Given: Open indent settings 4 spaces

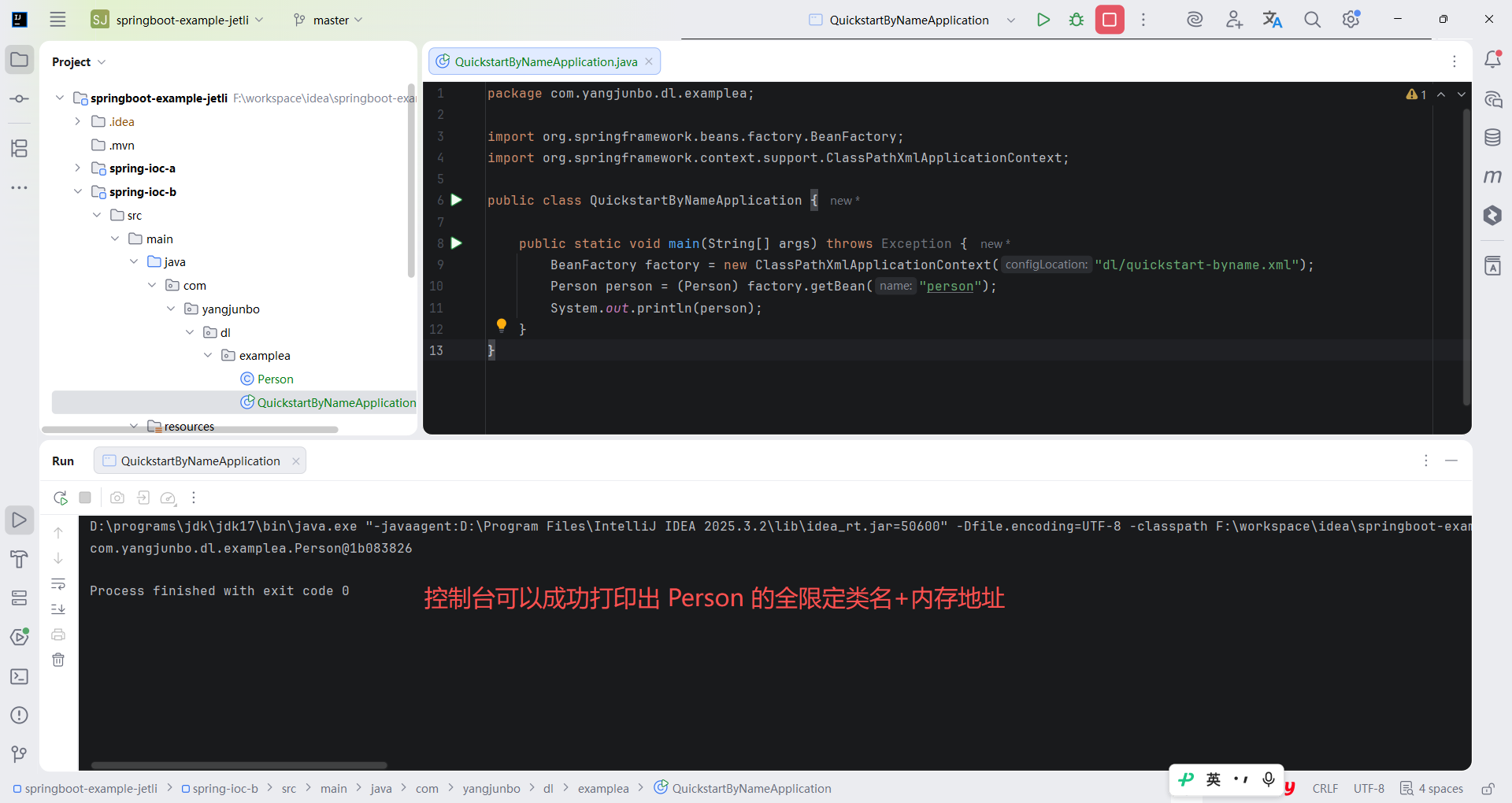Looking at the screenshot, I should pyautogui.click(x=1432, y=788).
